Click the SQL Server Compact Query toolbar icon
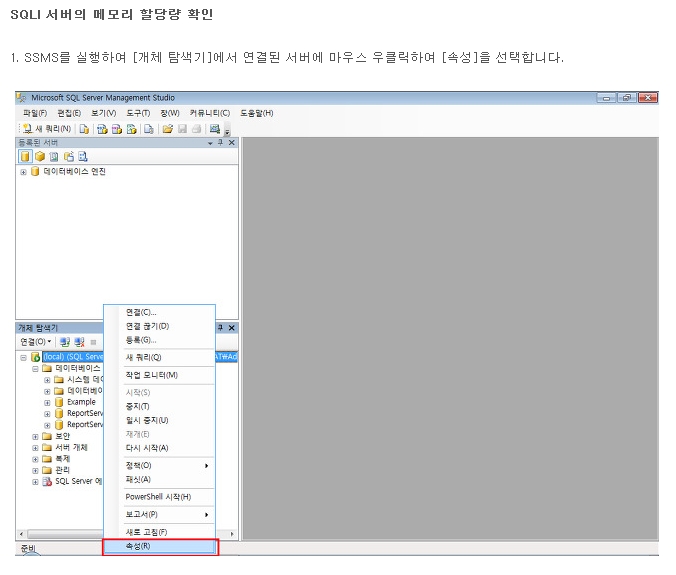 (x=149, y=129)
